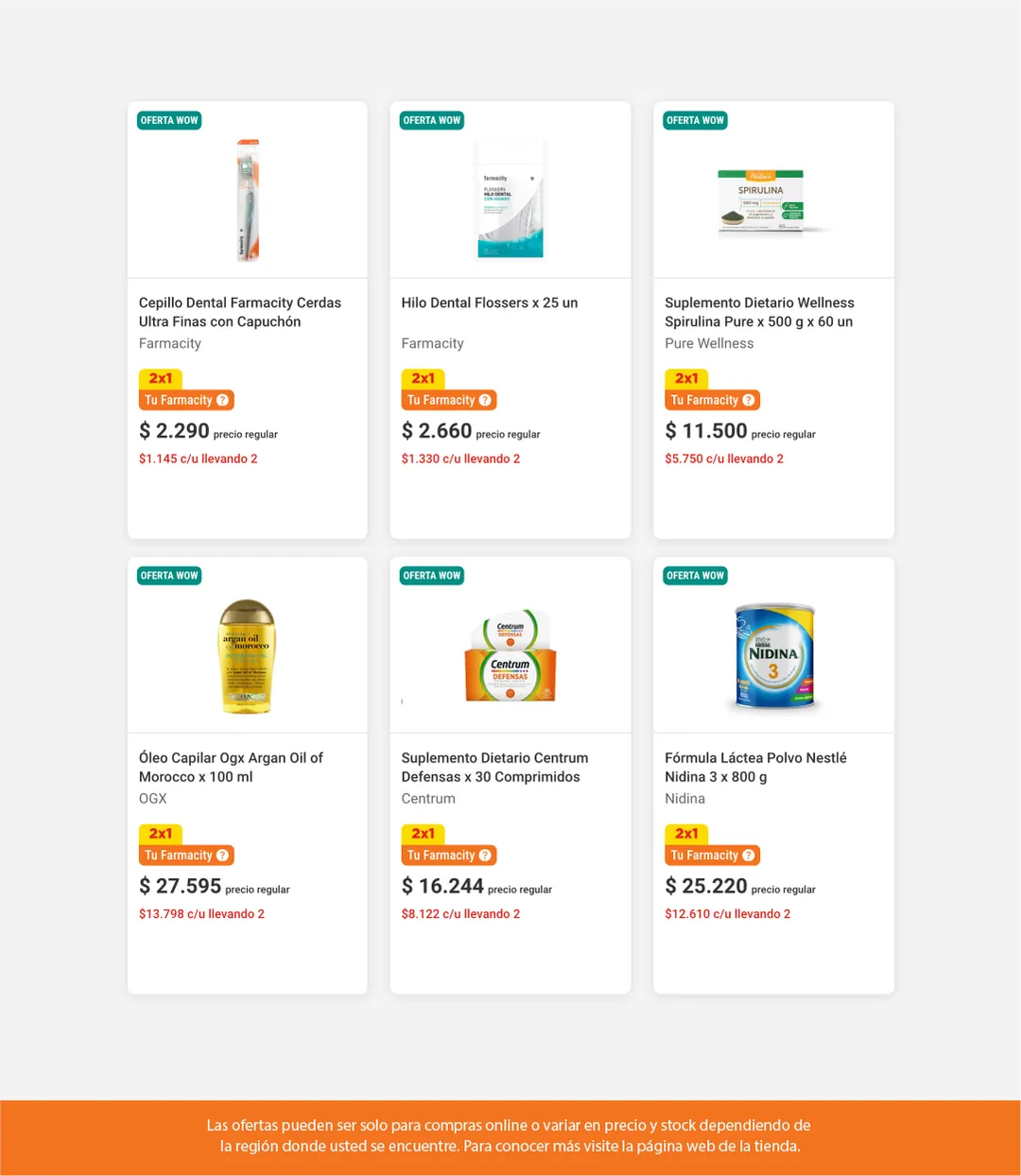Viewport: 1021px width, 1176px height.
Task: Click the help icon on the toothbrush's Tu Farmacity badge
Action: point(223,400)
